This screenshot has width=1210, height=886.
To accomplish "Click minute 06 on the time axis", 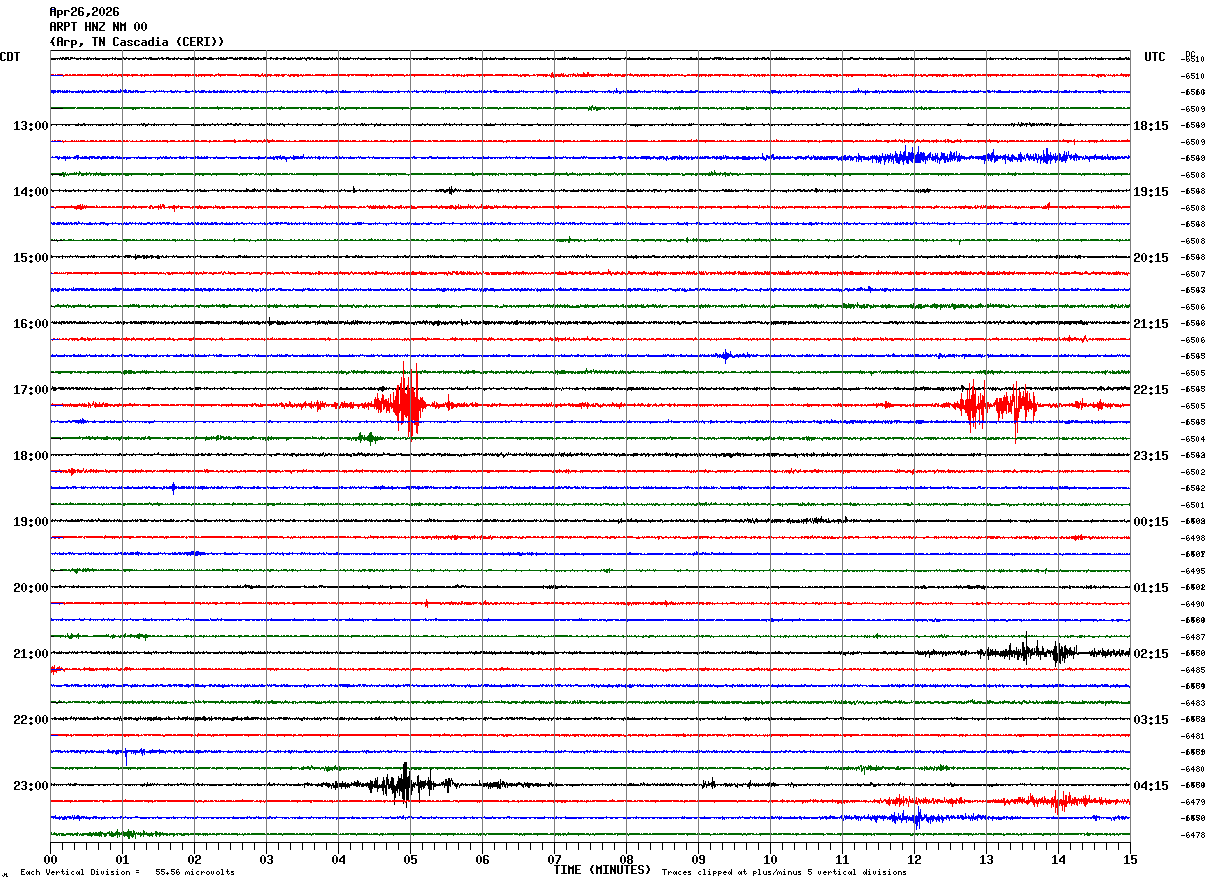I will [483, 860].
